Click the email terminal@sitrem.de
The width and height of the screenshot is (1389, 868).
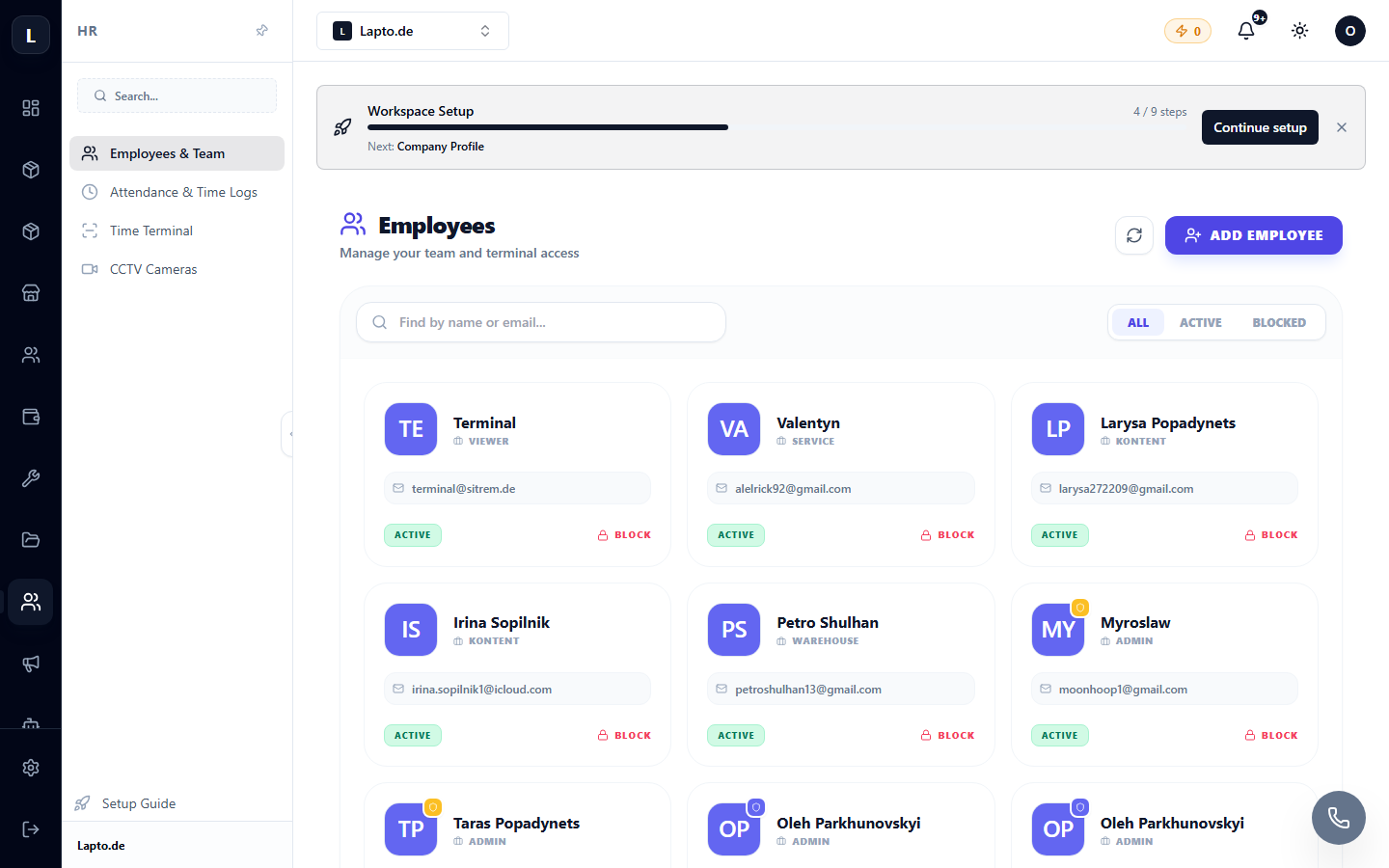(x=463, y=489)
